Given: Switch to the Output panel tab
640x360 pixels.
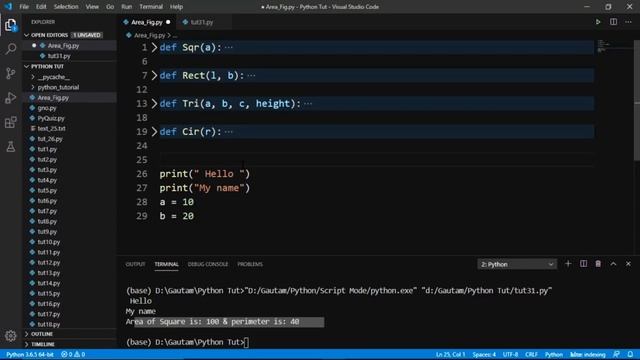Looking at the screenshot, I should (136, 264).
